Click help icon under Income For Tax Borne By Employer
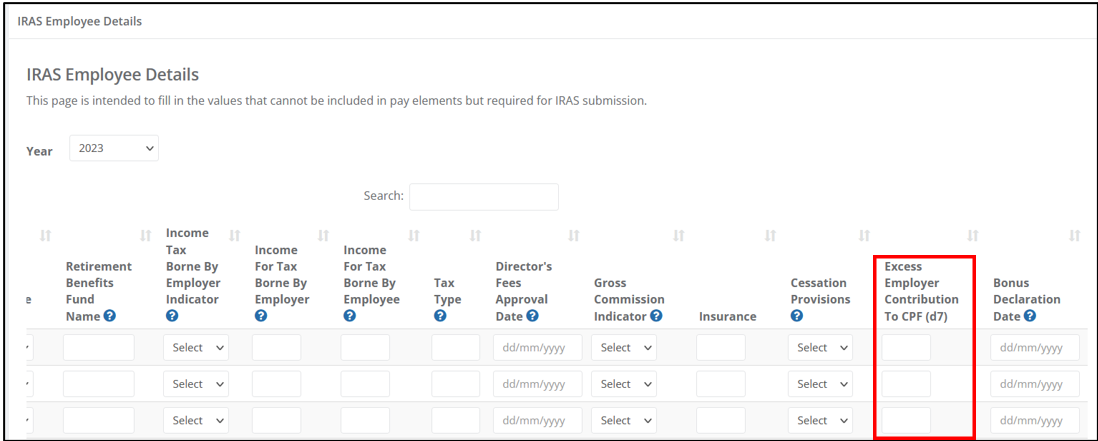Screen dimensions: 1098x441 tap(260, 316)
